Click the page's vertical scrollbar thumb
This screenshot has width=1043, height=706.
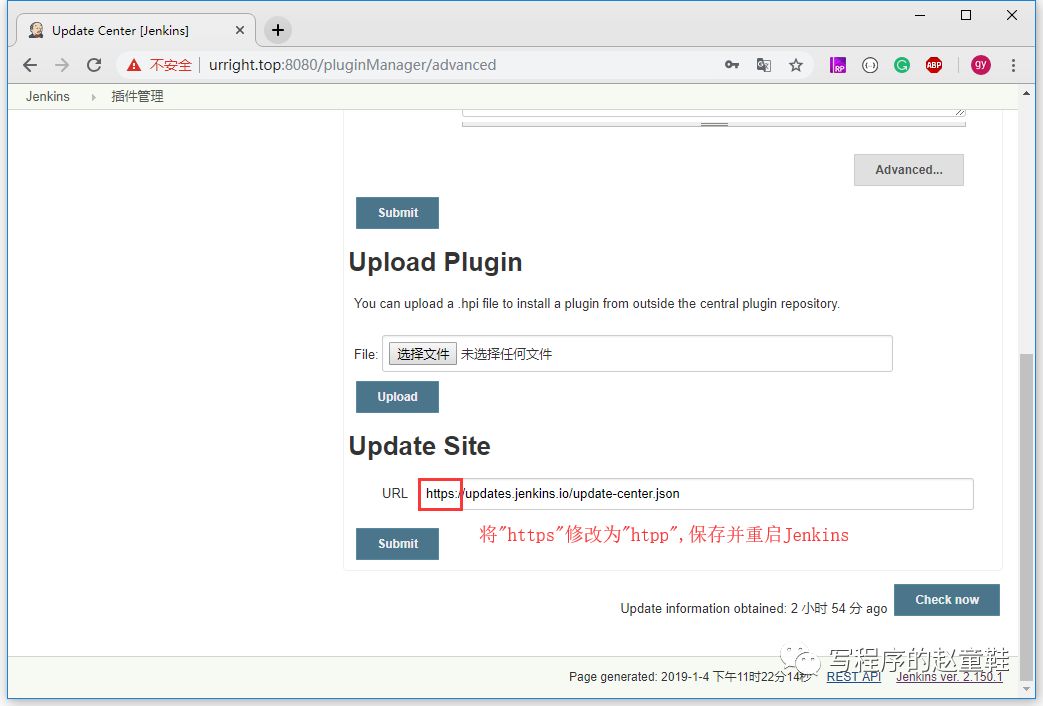coord(1026,516)
